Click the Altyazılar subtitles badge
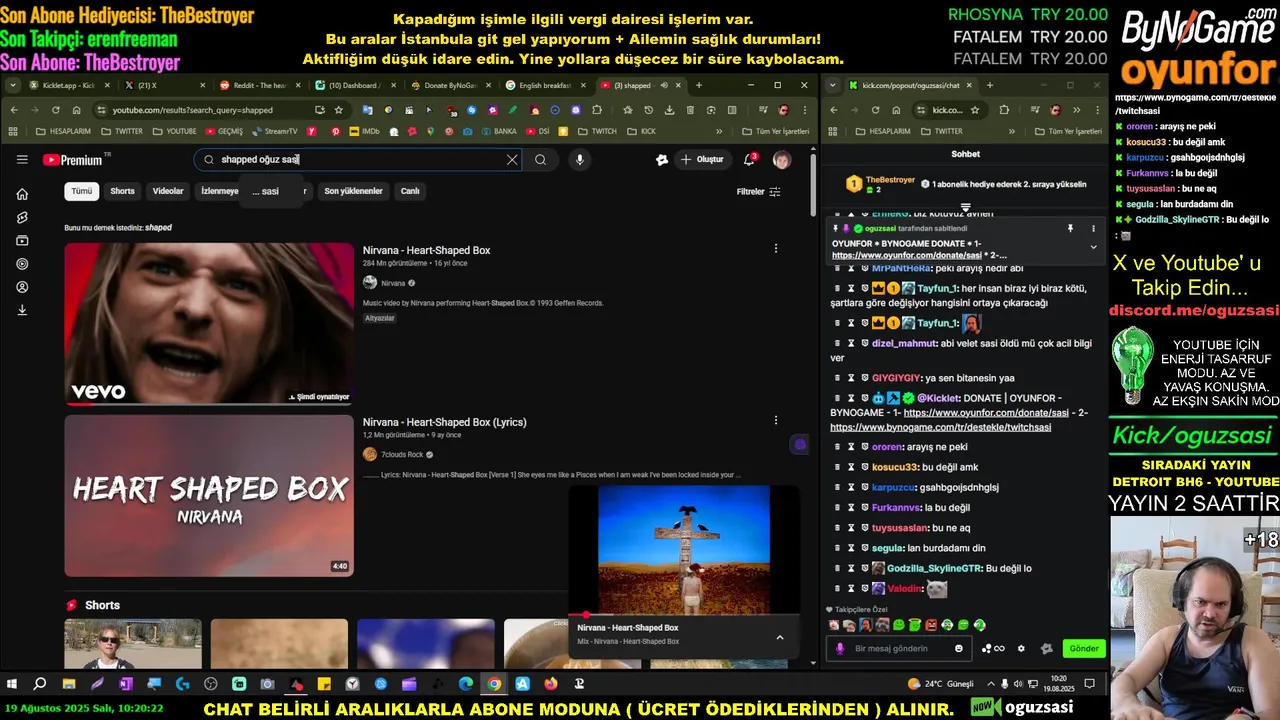The image size is (1280, 720). (x=380, y=318)
